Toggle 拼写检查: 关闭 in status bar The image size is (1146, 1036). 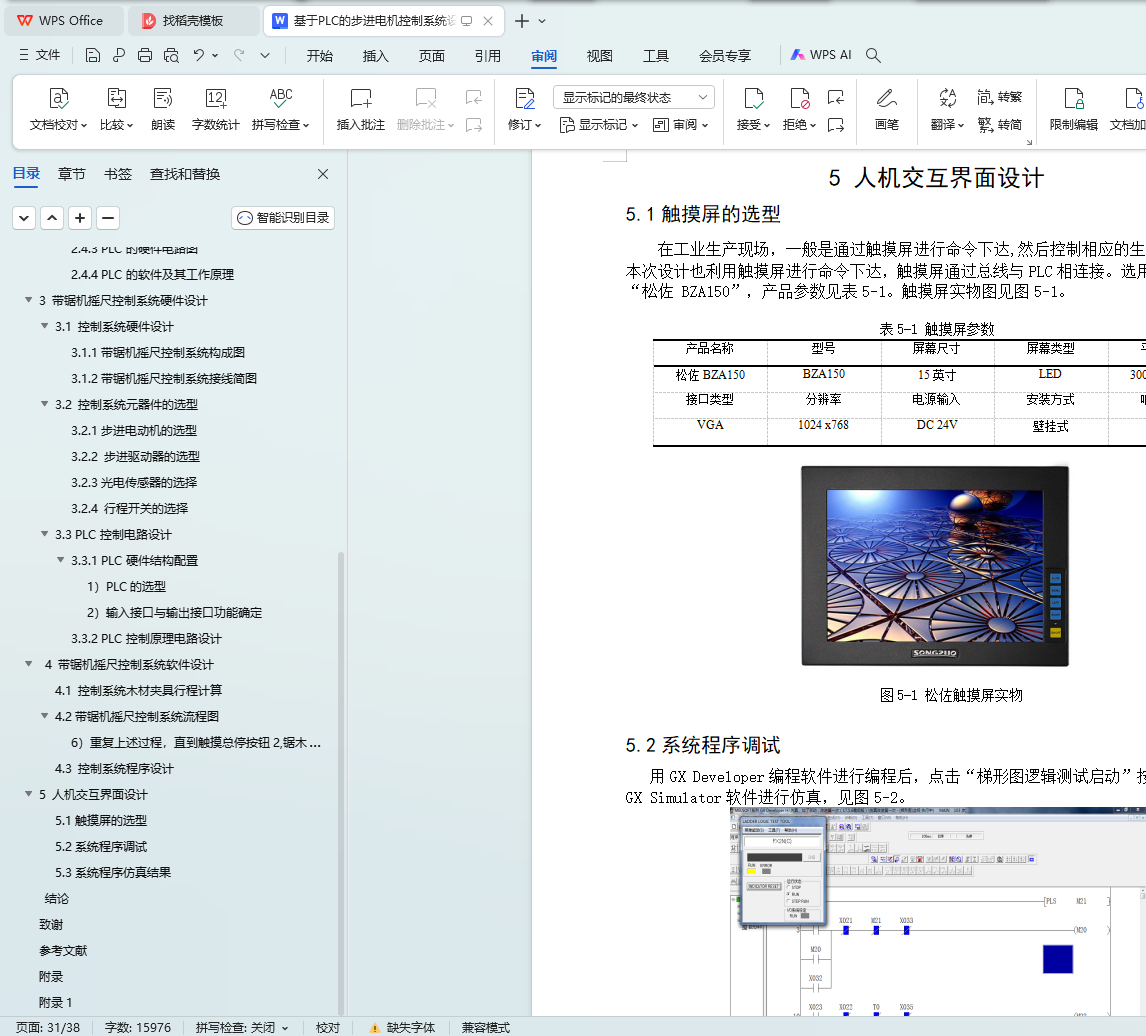tap(241, 1027)
